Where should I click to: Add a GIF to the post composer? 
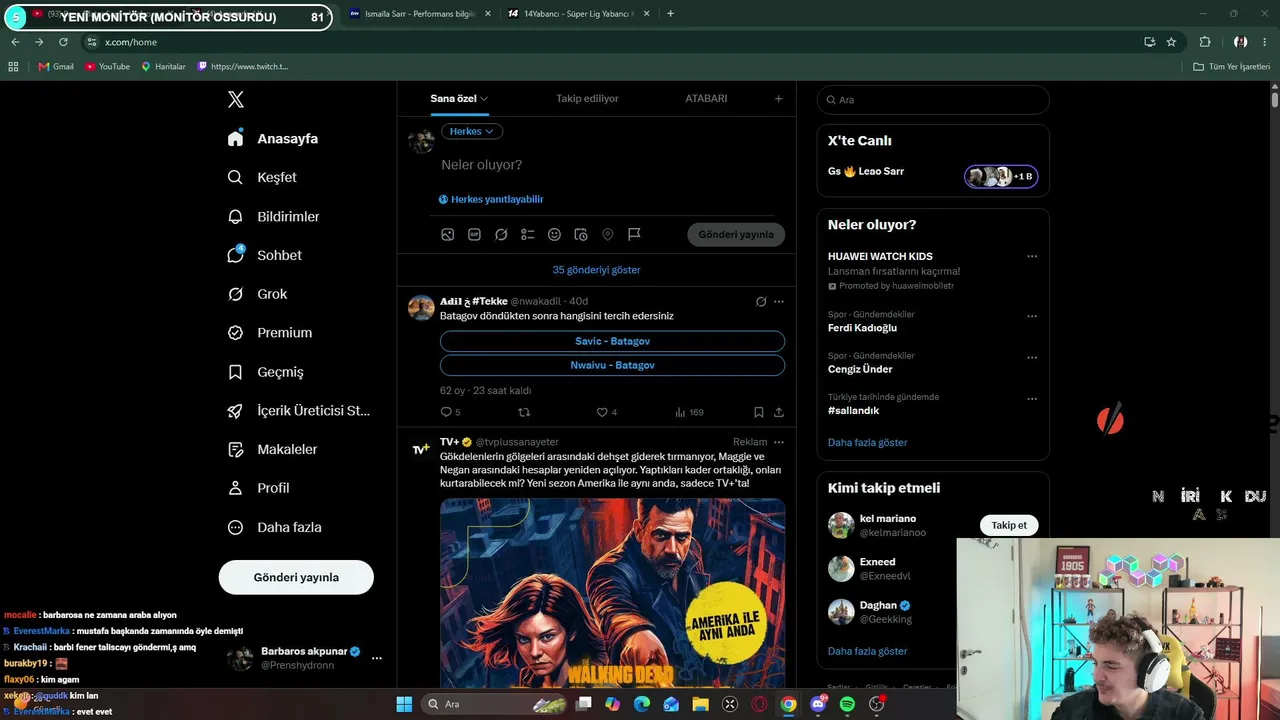pyautogui.click(x=474, y=234)
